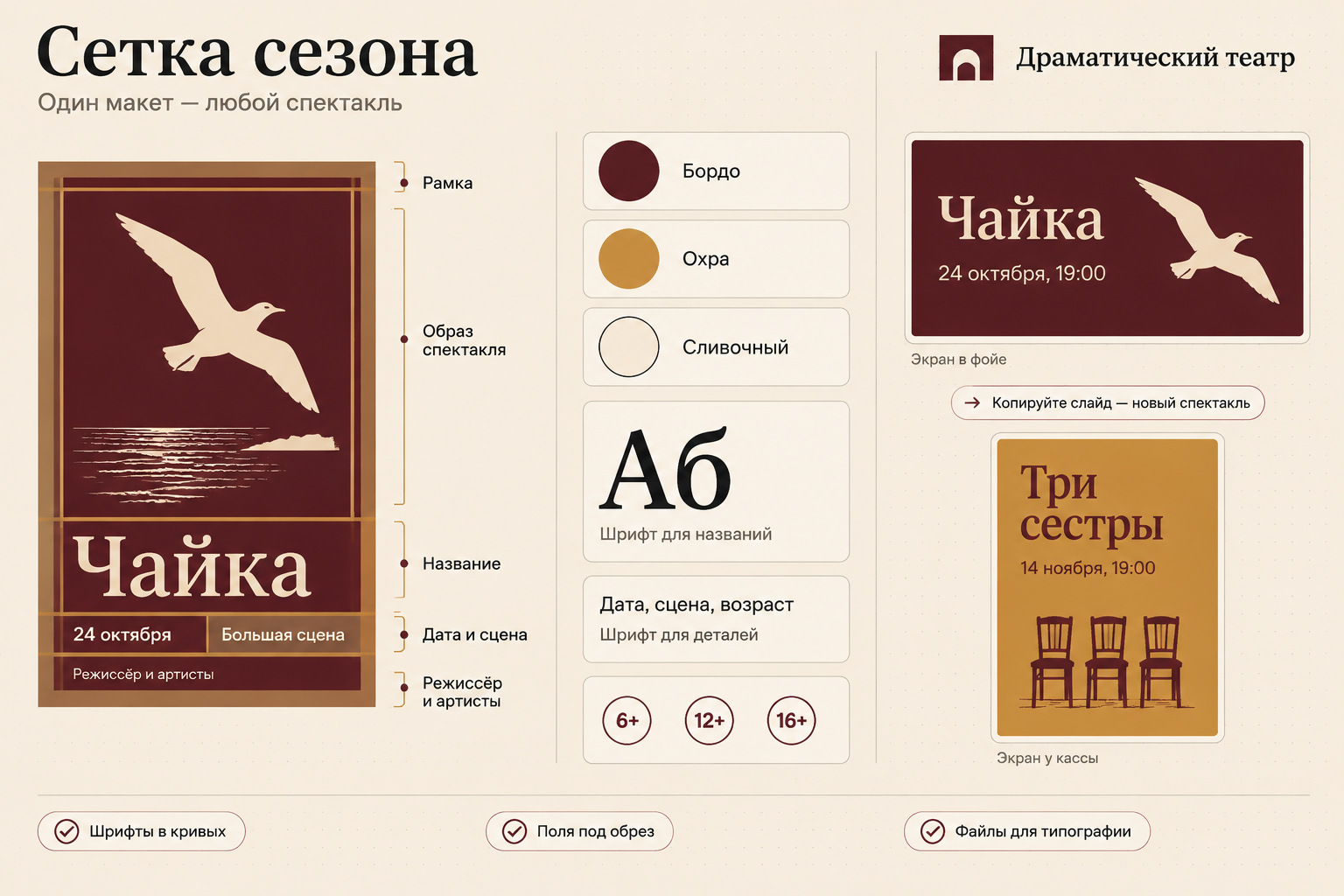Image resolution: width=1344 pixels, height=896 pixels.
Task: Click the Название annotation label
Action: point(461,563)
